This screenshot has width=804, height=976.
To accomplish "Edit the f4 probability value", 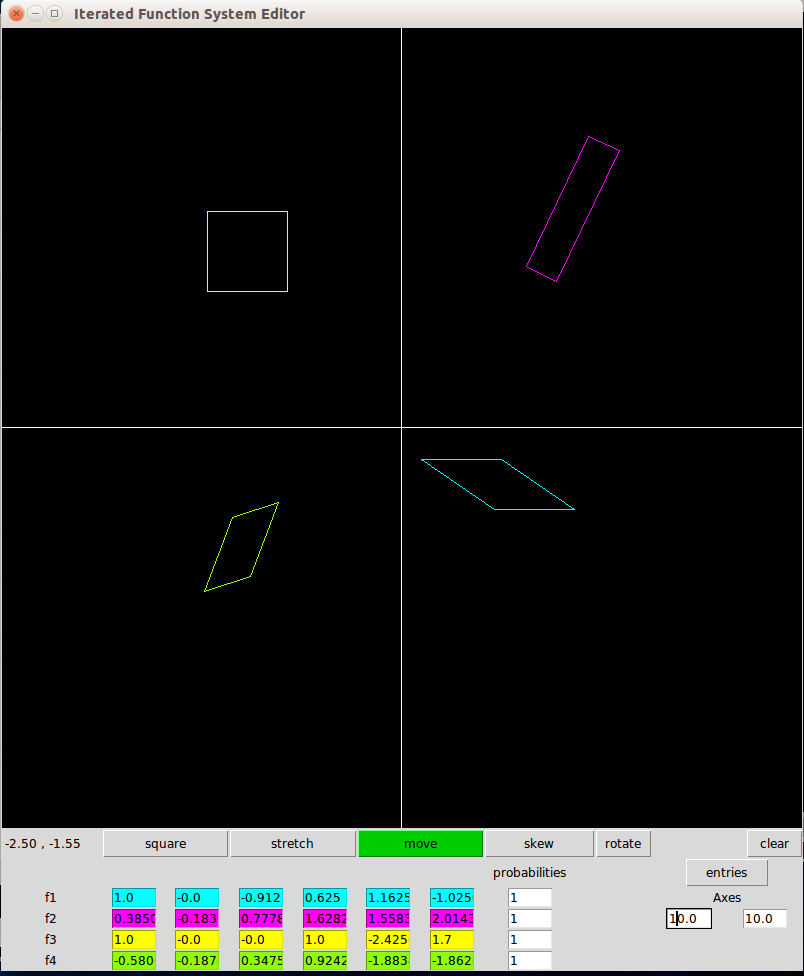I will coord(529,961).
